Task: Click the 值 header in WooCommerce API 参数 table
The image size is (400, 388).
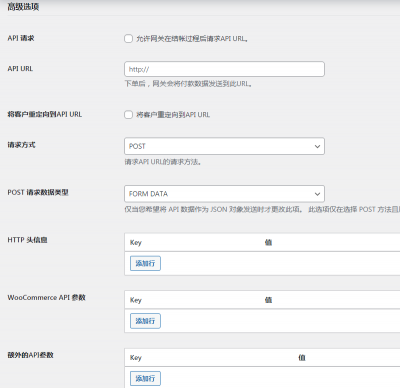Action: click(x=268, y=300)
